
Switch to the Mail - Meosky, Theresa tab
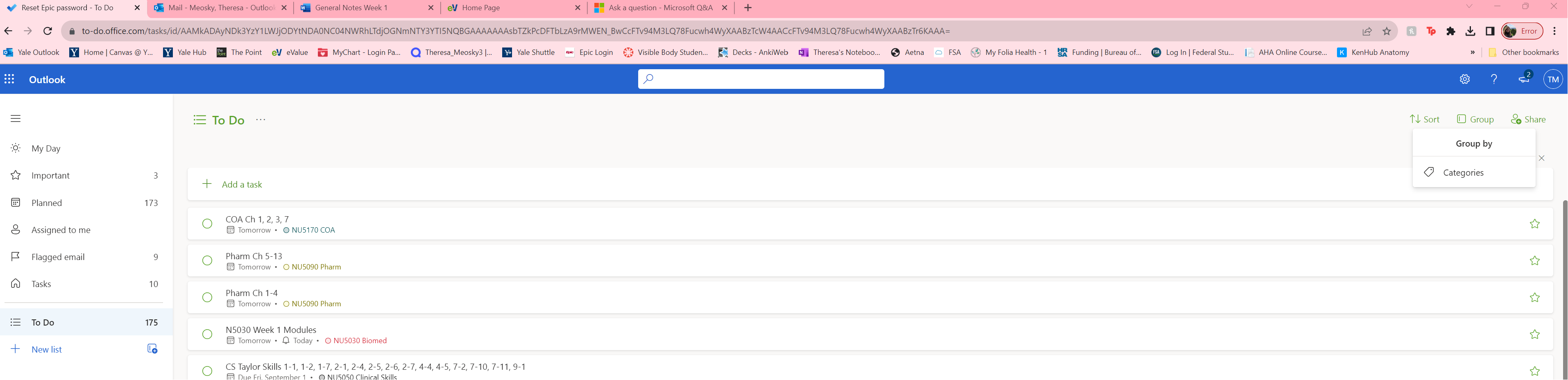point(220,8)
